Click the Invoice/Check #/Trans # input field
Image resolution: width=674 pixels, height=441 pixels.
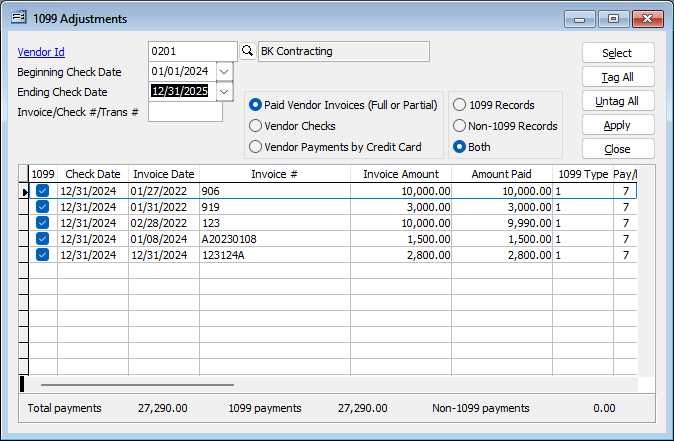pos(185,111)
